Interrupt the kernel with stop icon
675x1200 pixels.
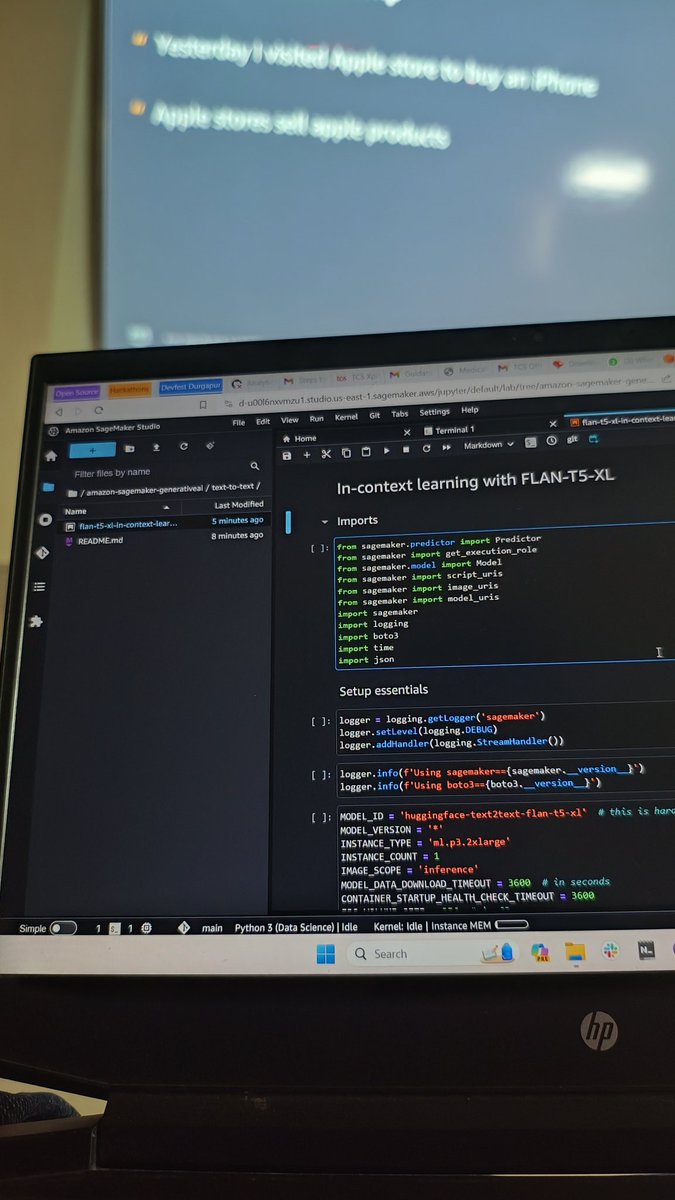[x=406, y=450]
